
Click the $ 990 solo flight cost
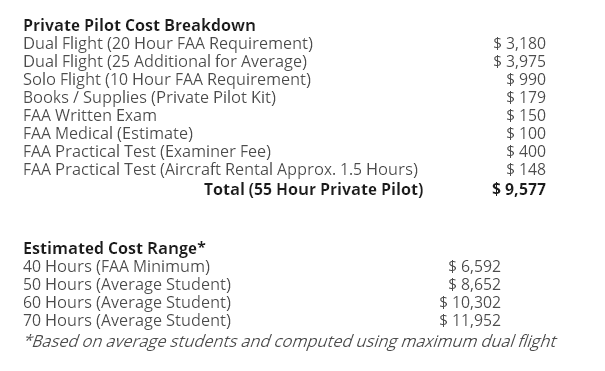click(x=526, y=79)
